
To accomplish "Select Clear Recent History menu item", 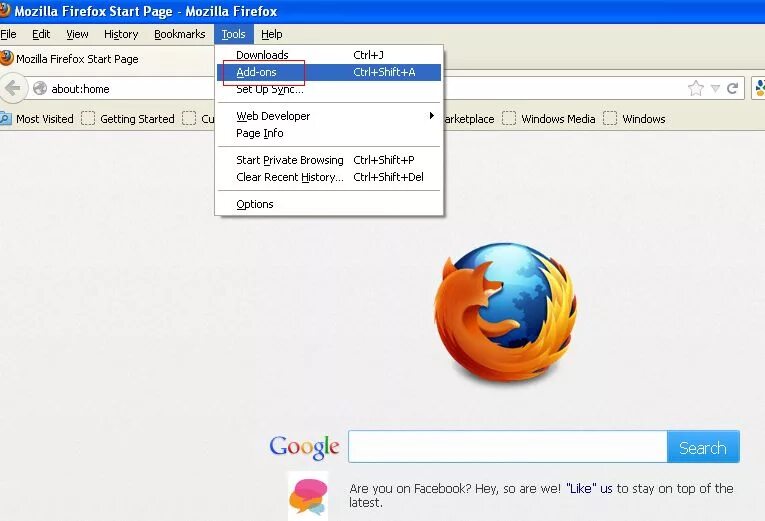I will 329,177.
